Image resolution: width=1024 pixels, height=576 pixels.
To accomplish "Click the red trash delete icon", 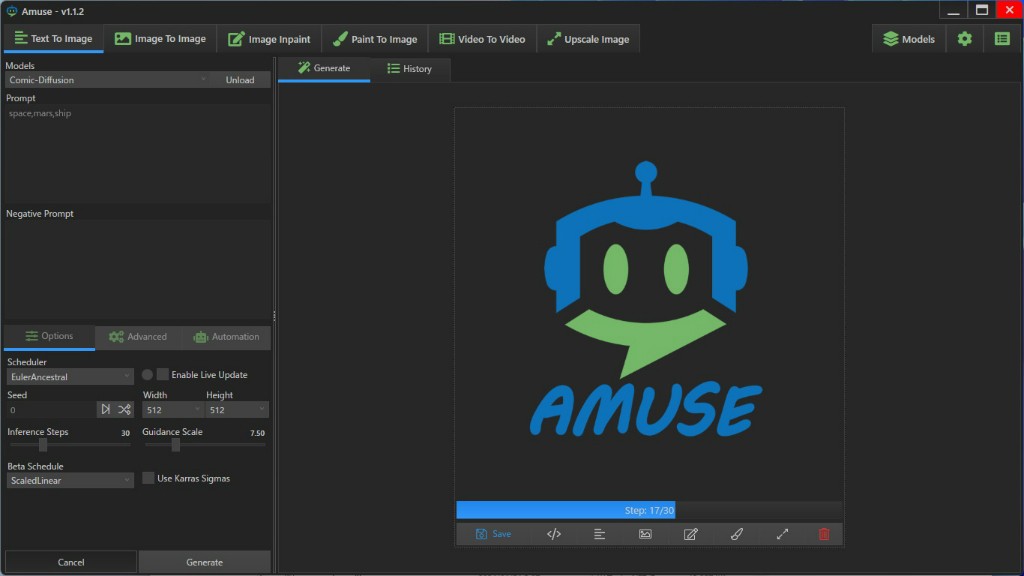I will (824, 534).
